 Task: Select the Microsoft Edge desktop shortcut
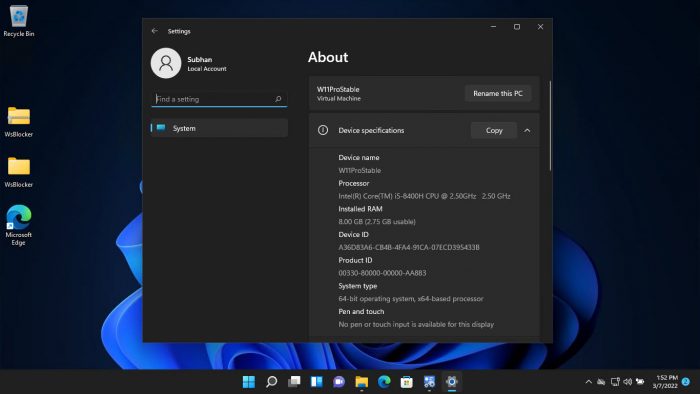click(x=19, y=225)
